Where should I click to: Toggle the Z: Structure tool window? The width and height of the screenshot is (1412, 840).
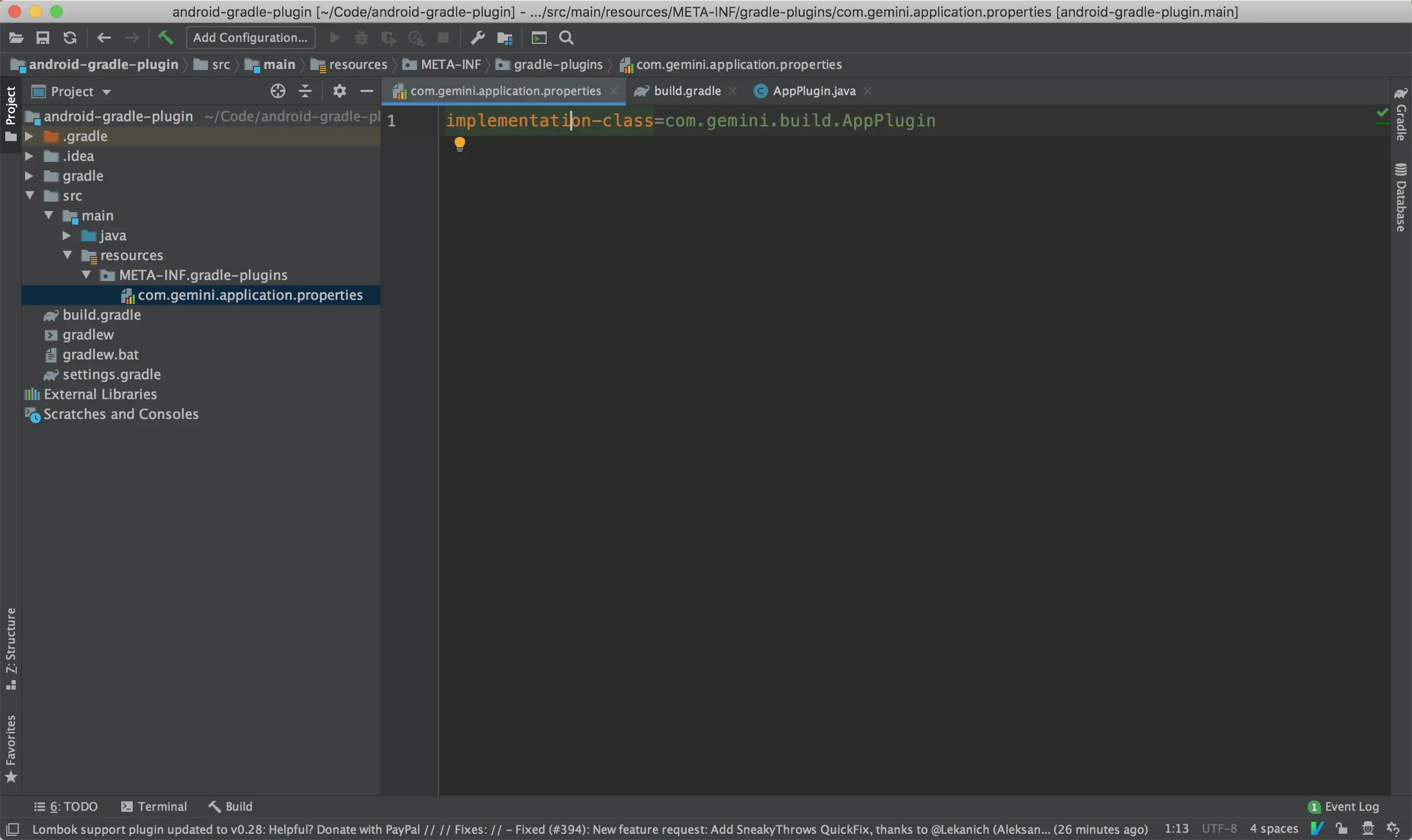(11, 648)
